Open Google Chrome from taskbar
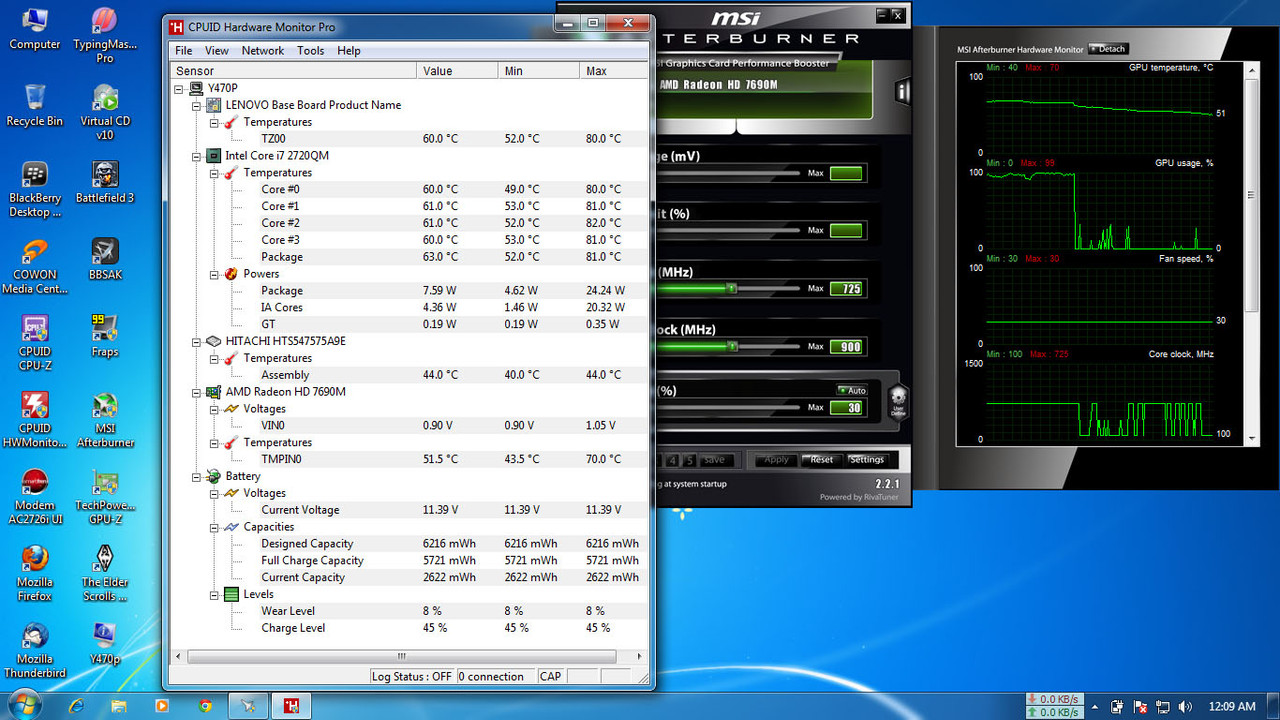This screenshot has height=720, width=1280. pos(205,705)
